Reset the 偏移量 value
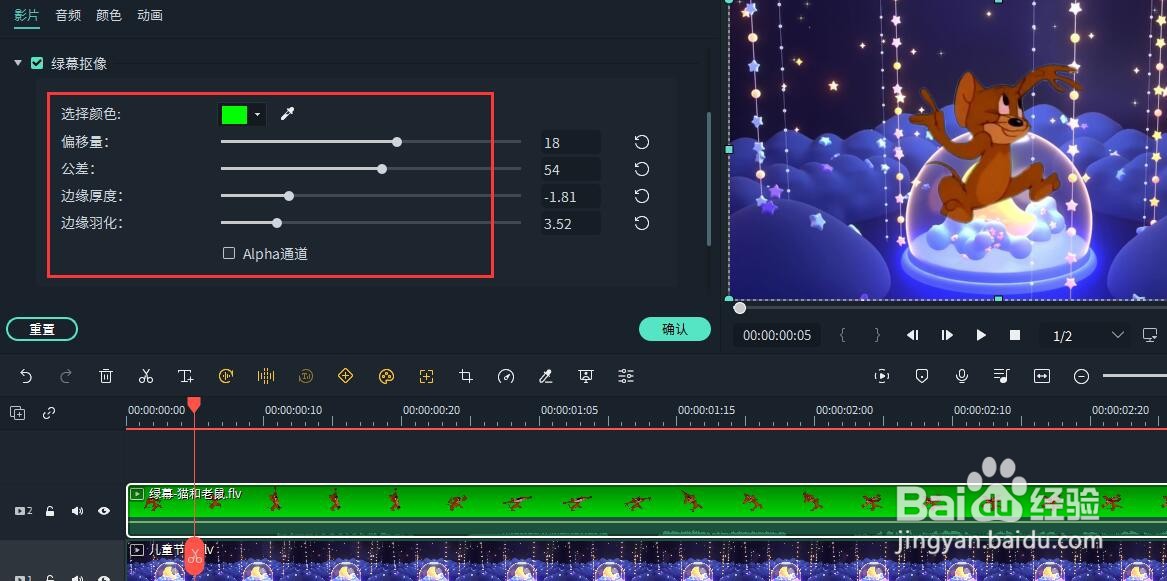The width and height of the screenshot is (1167, 581). [x=642, y=142]
